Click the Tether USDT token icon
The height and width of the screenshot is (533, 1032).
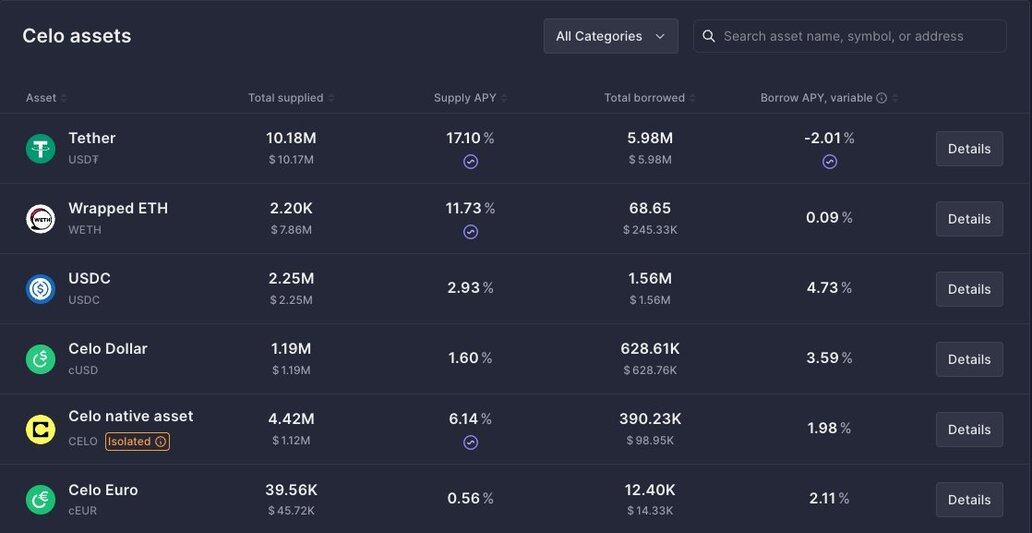click(x=40, y=149)
